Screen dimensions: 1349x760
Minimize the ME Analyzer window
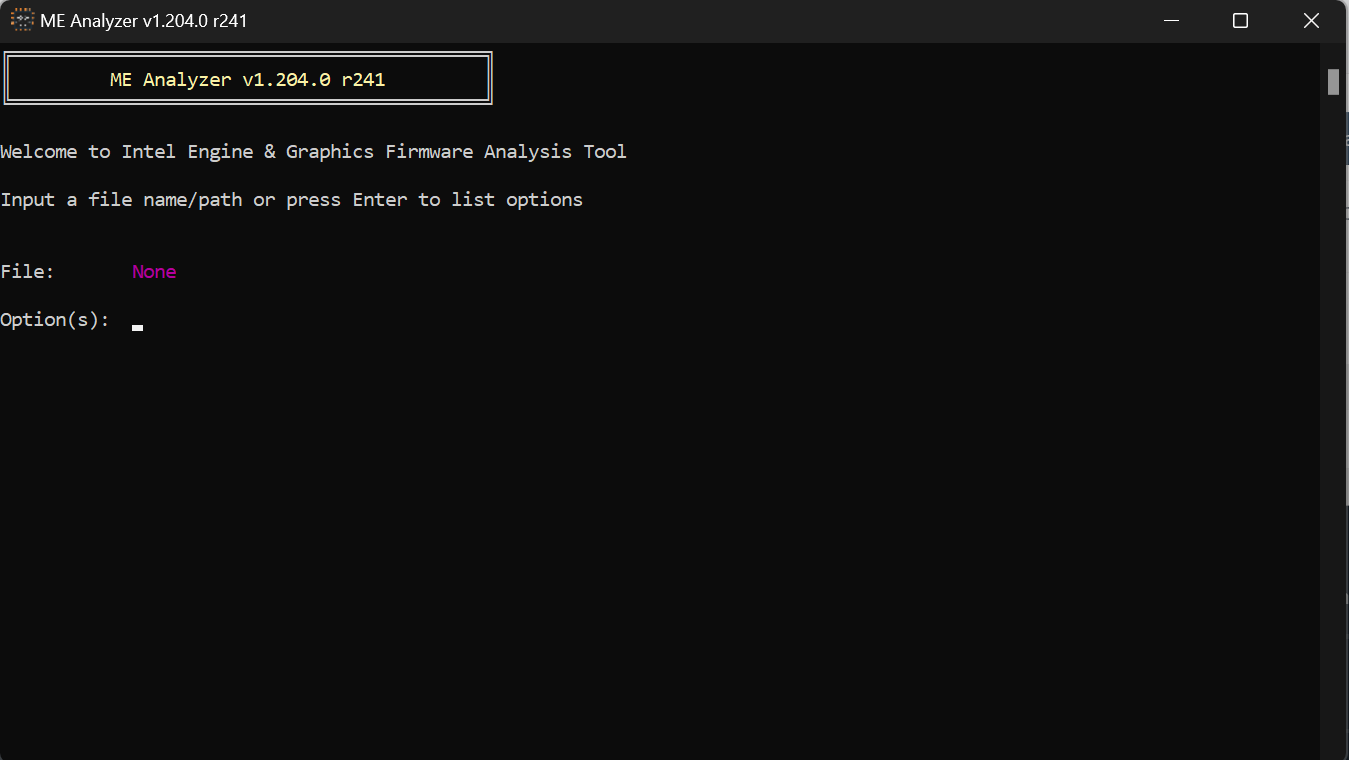pyautogui.click(x=1170, y=20)
